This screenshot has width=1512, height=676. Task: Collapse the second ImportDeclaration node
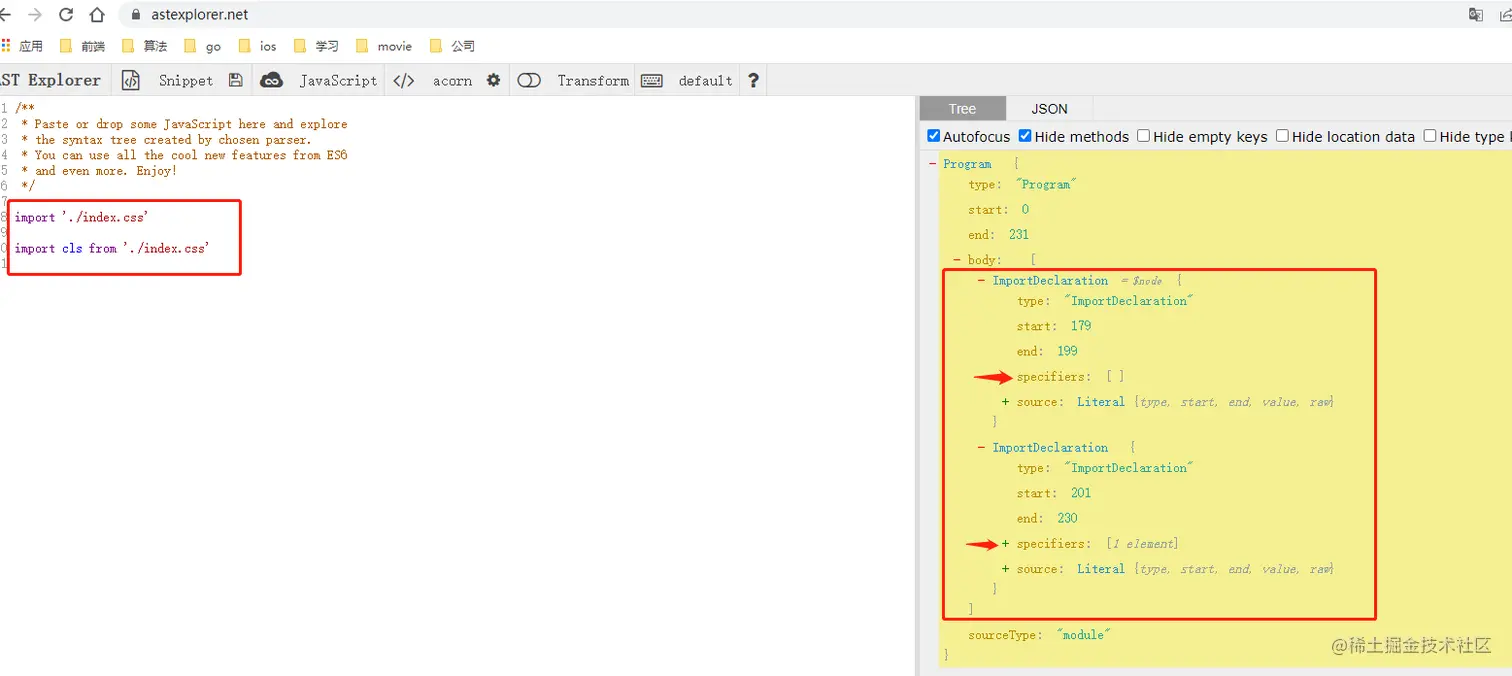coord(982,448)
